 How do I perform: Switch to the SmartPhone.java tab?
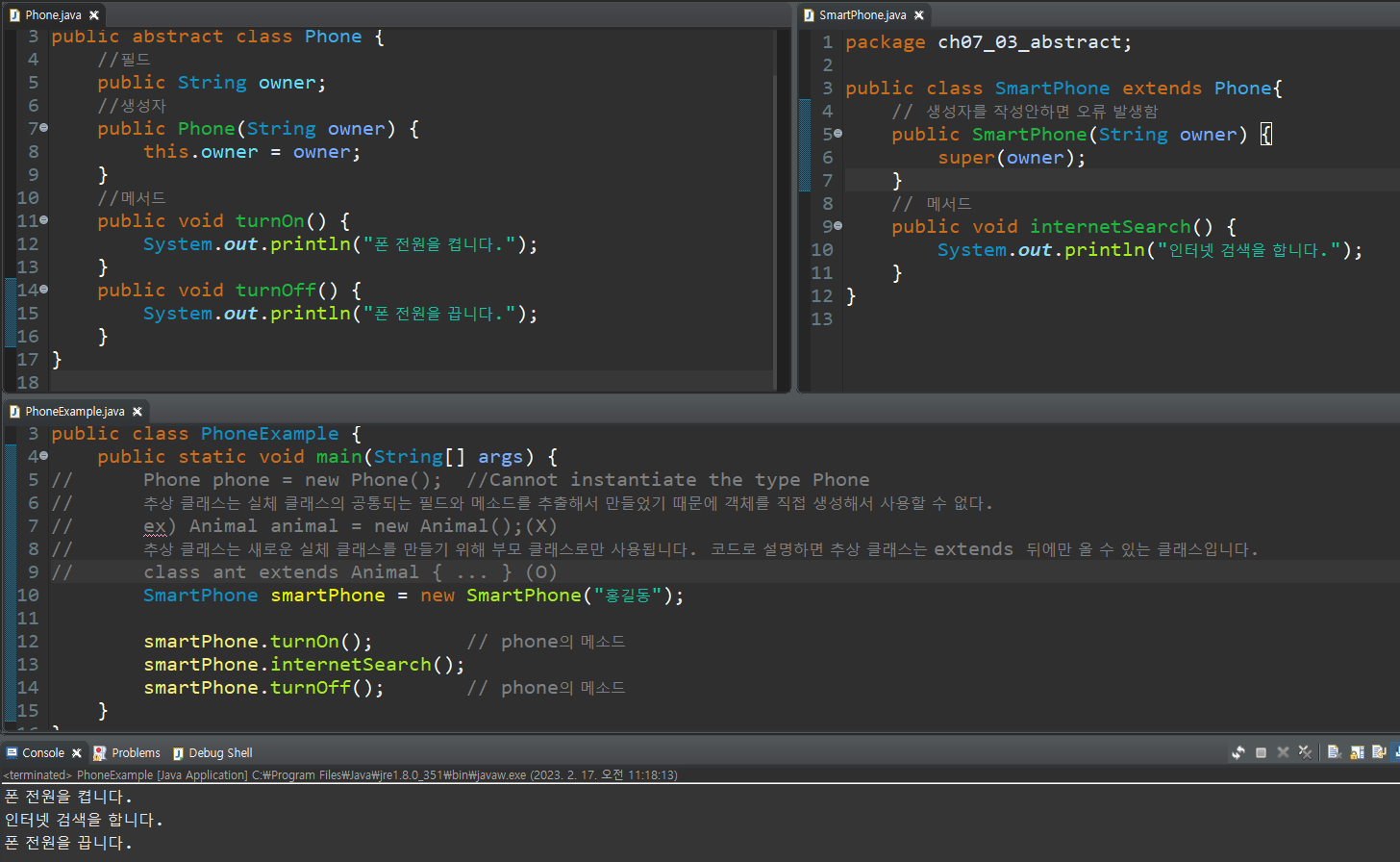point(862,14)
